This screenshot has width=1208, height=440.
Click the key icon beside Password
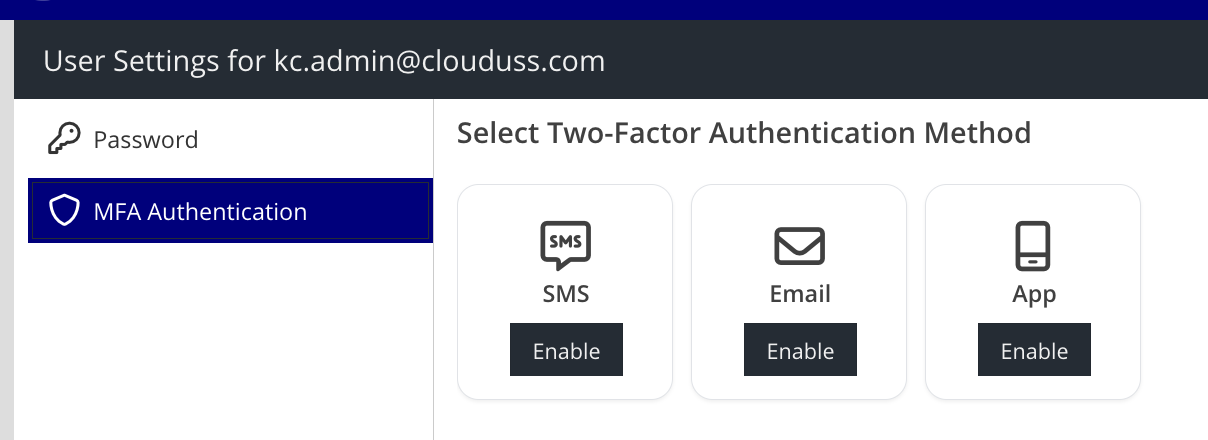tap(64, 139)
